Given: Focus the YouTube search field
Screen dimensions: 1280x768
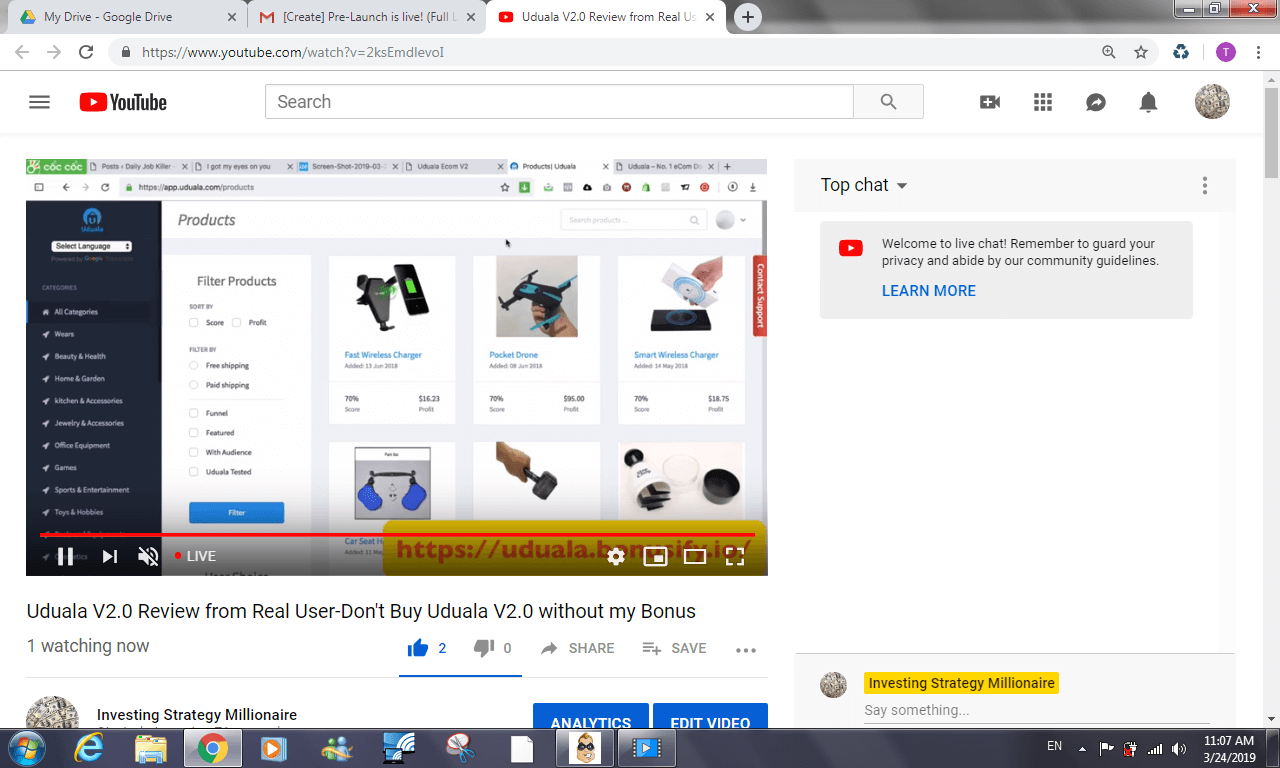Looking at the screenshot, I should (559, 102).
